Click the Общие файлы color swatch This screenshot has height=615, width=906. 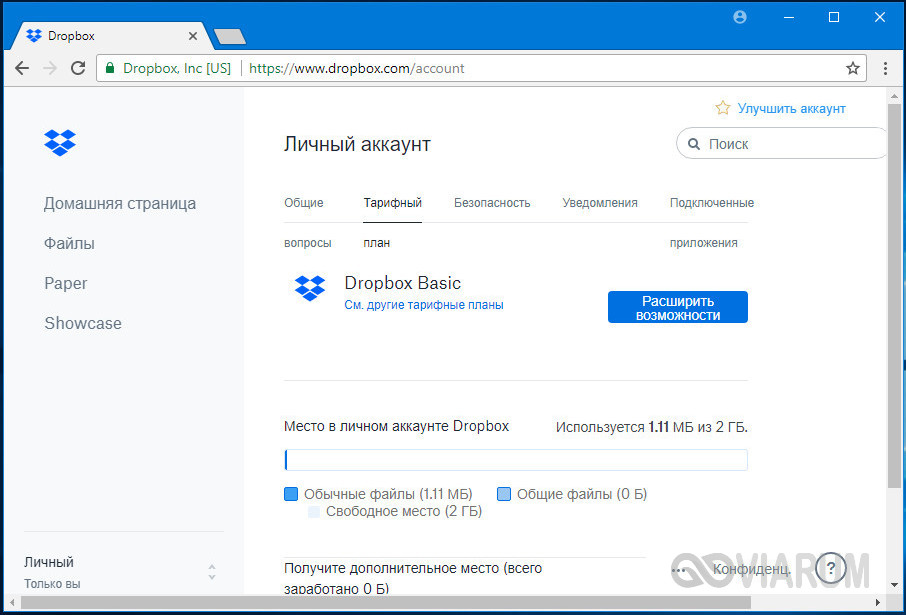coord(504,494)
